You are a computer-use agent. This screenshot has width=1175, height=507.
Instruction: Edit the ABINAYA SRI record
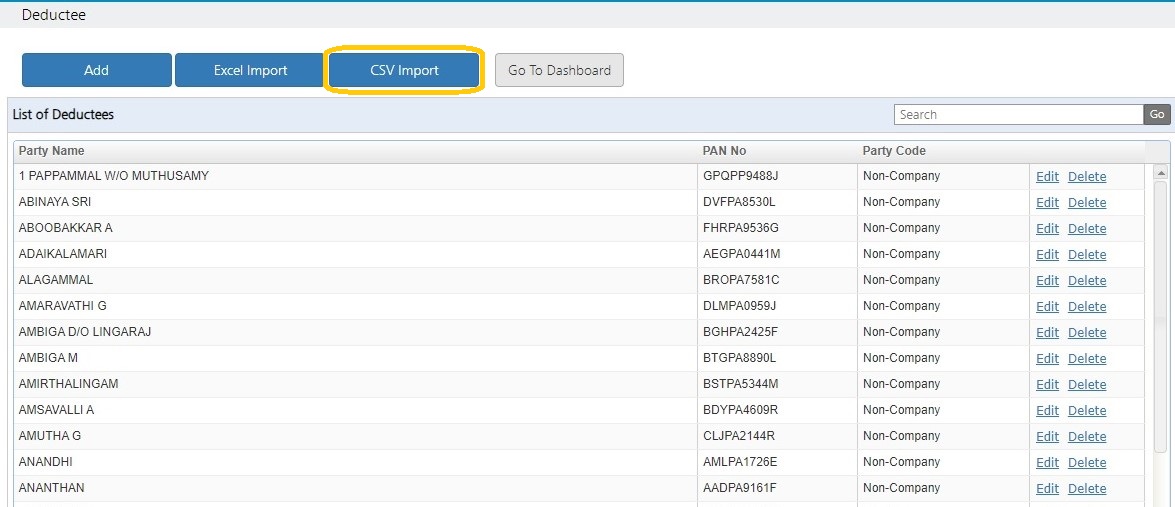click(1047, 202)
